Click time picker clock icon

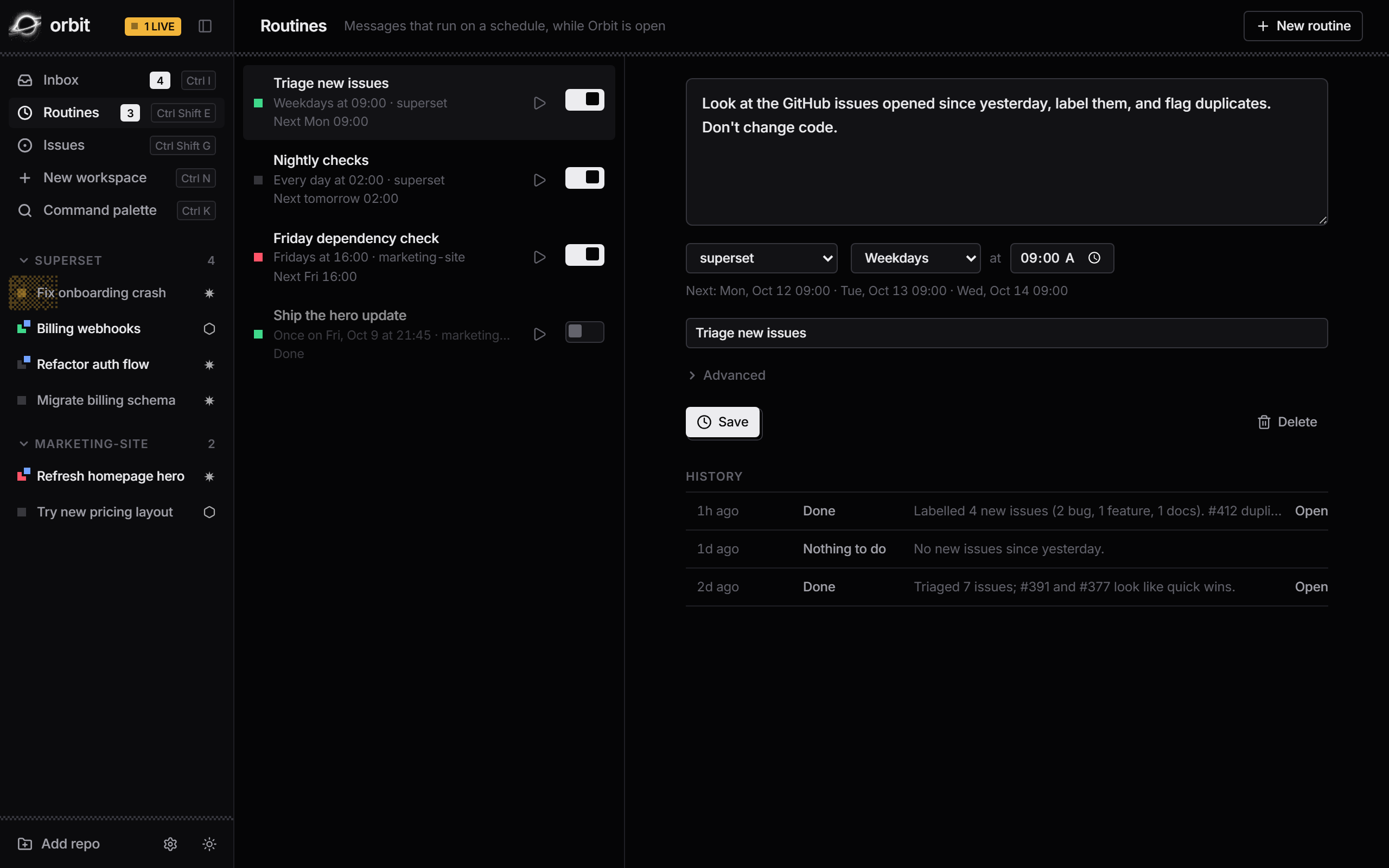coord(1094,258)
